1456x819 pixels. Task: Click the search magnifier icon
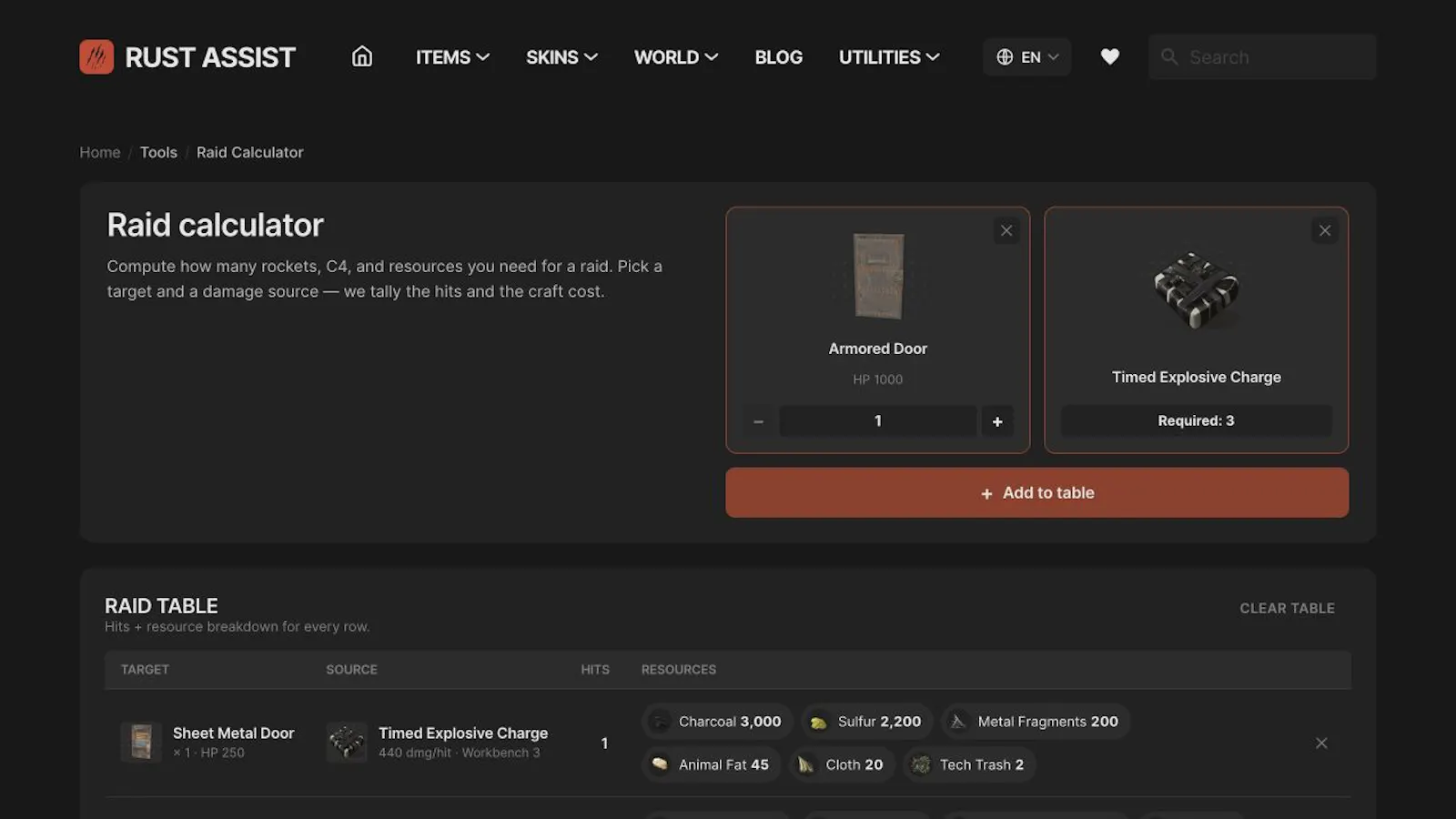(1169, 56)
